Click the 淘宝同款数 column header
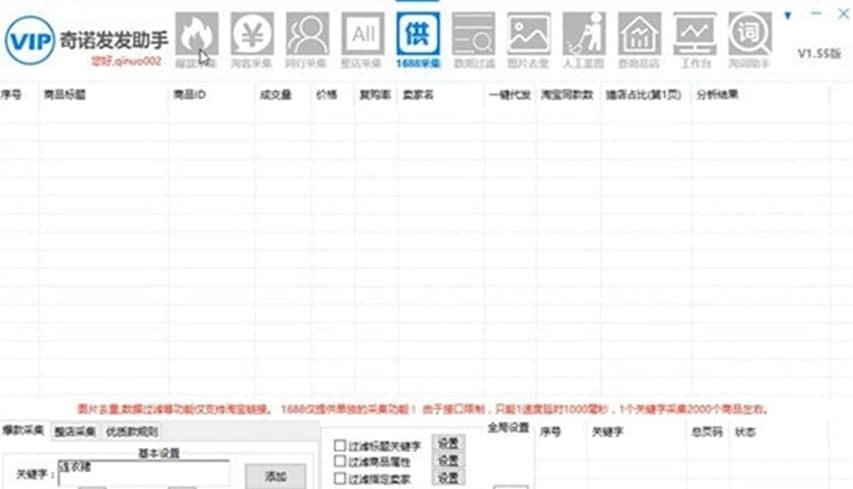The image size is (853, 489). pyautogui.click(x=567, y=95)
